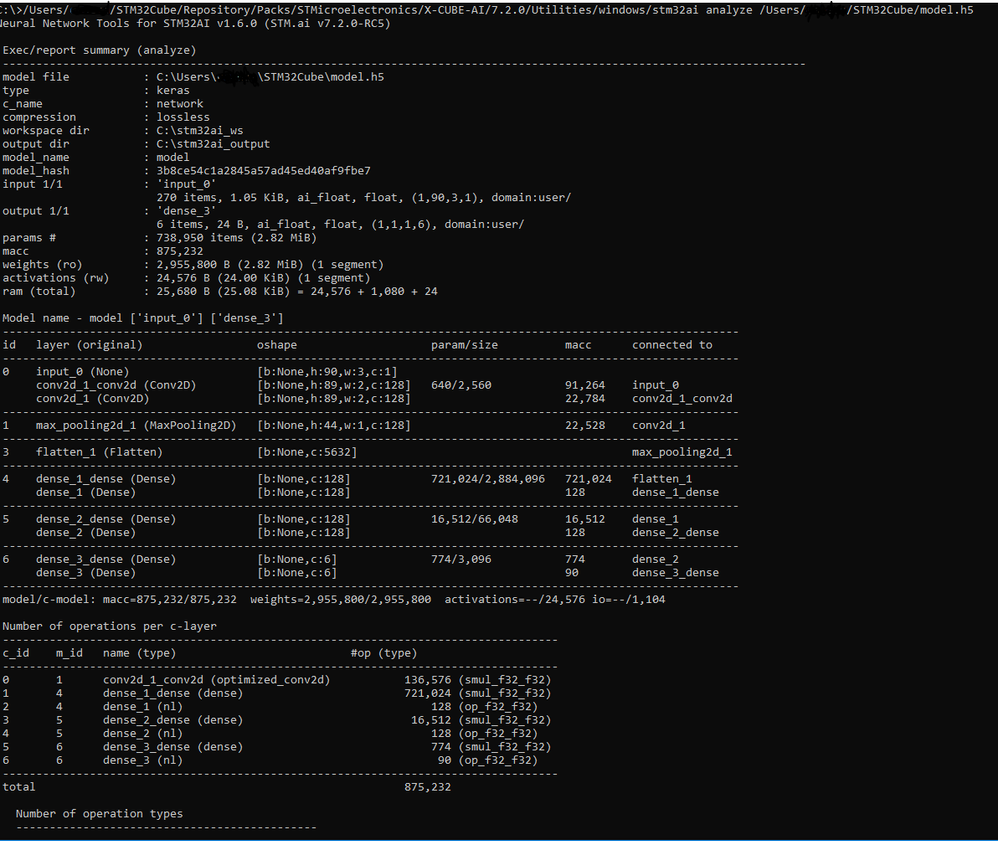
Task: Click the 'oshape' column header
Action: pos(277,345)
